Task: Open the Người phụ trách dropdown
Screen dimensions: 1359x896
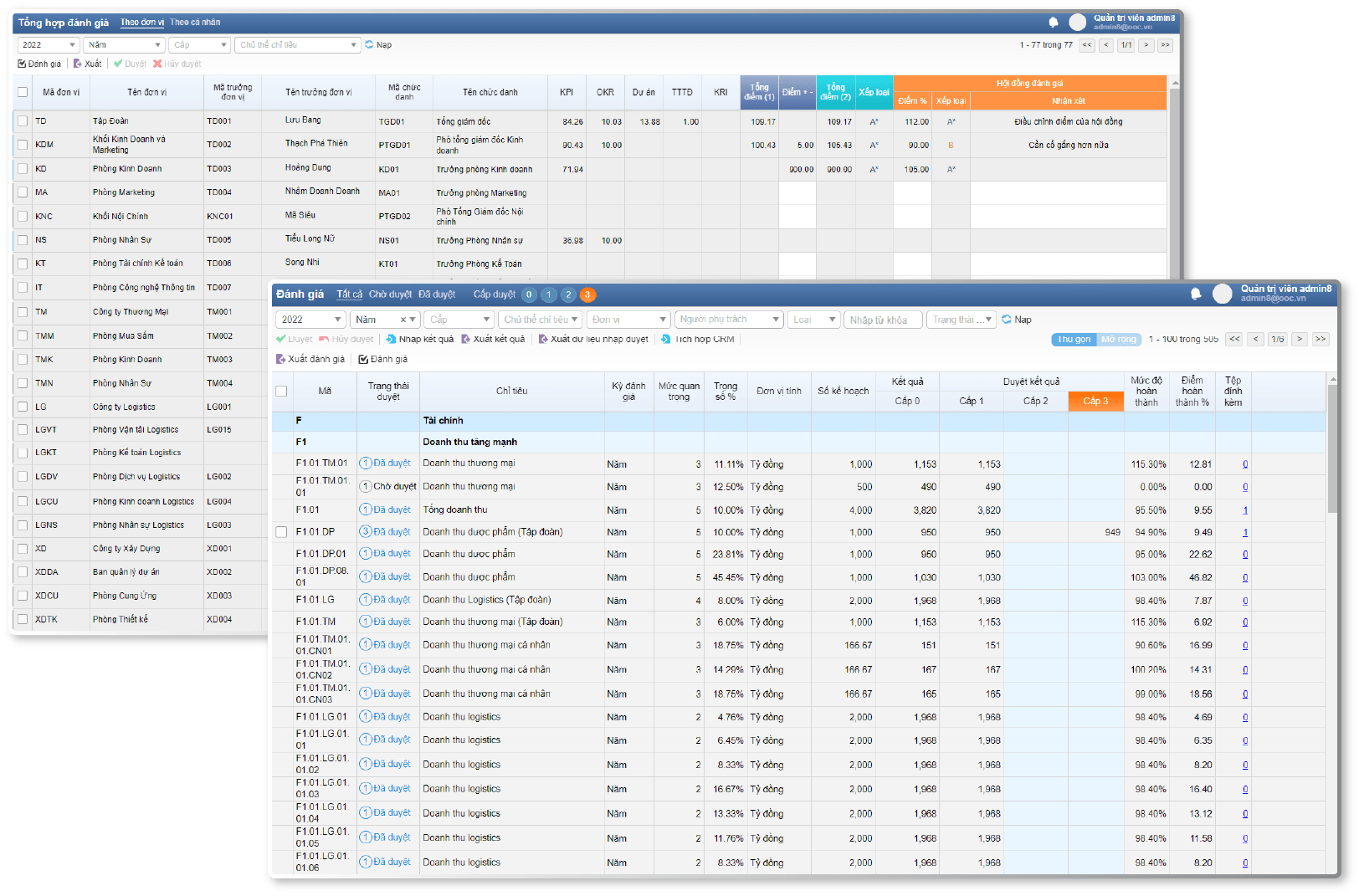Action: 729,320
